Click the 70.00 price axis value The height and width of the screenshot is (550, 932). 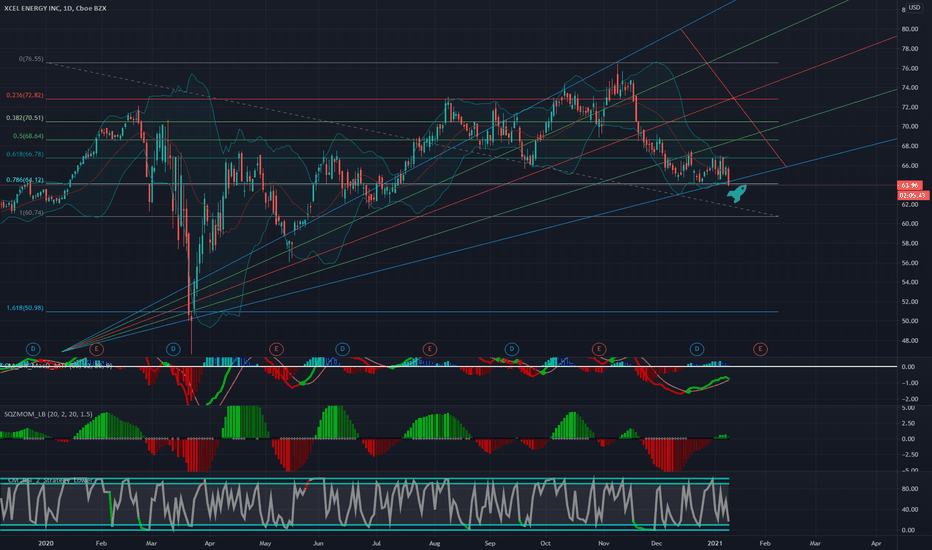[x=909, y=127]
